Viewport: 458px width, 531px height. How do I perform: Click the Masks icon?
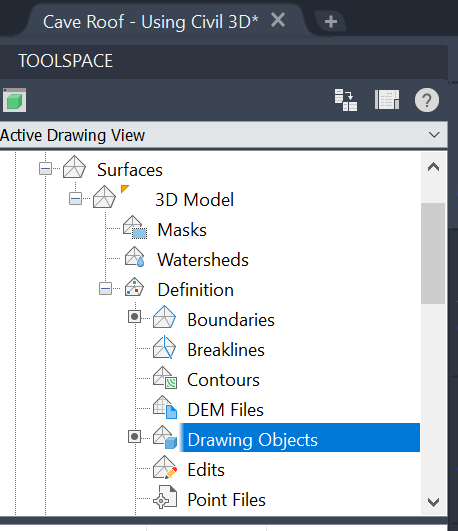point(135,227)
